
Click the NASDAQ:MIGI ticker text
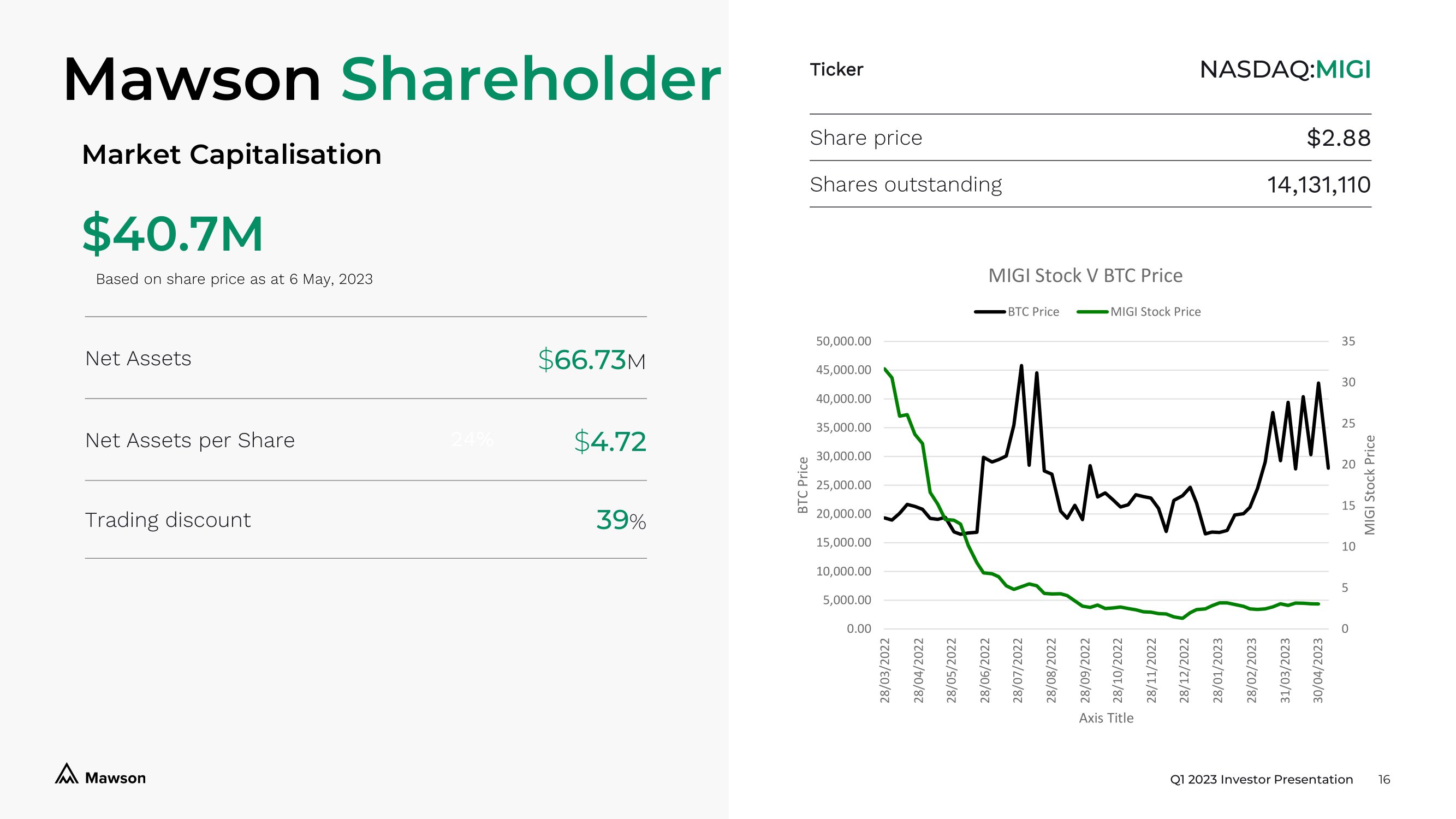[1284, 69]
